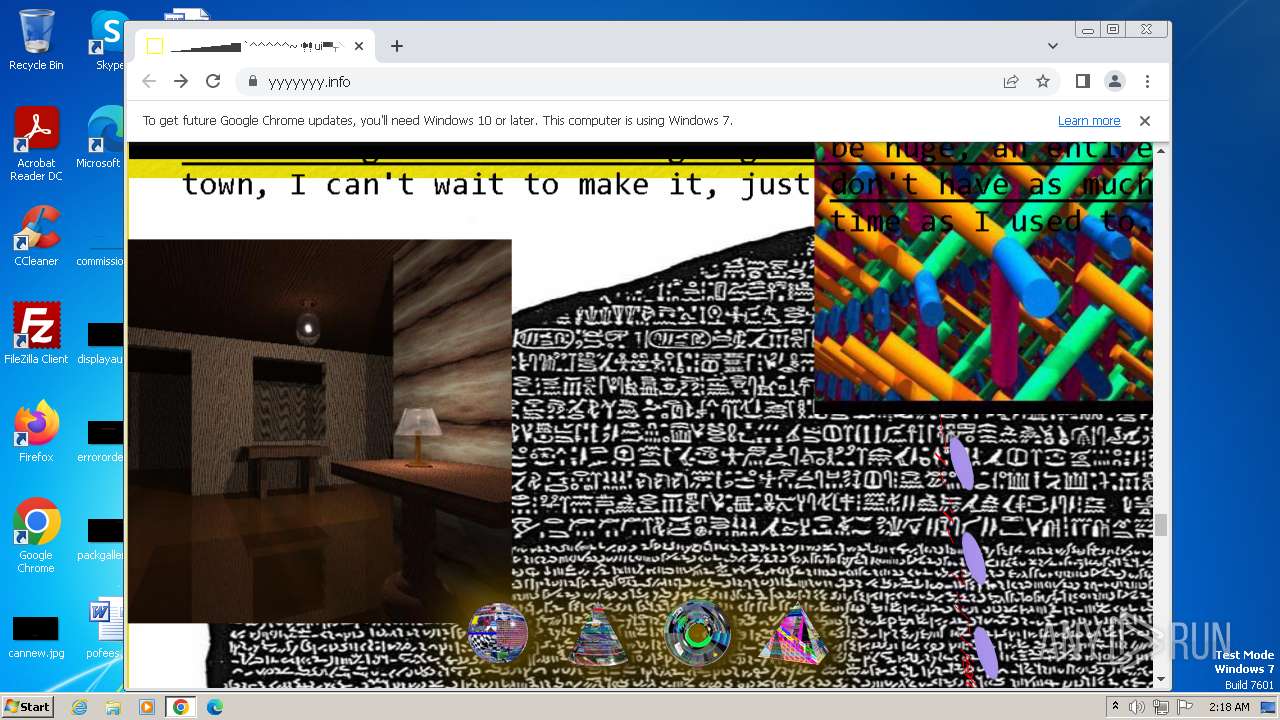Click the glitchy torus ring icon
The height and width of the screenshot is (720, 1280).
pyautogui.click(x=698, y=633)
